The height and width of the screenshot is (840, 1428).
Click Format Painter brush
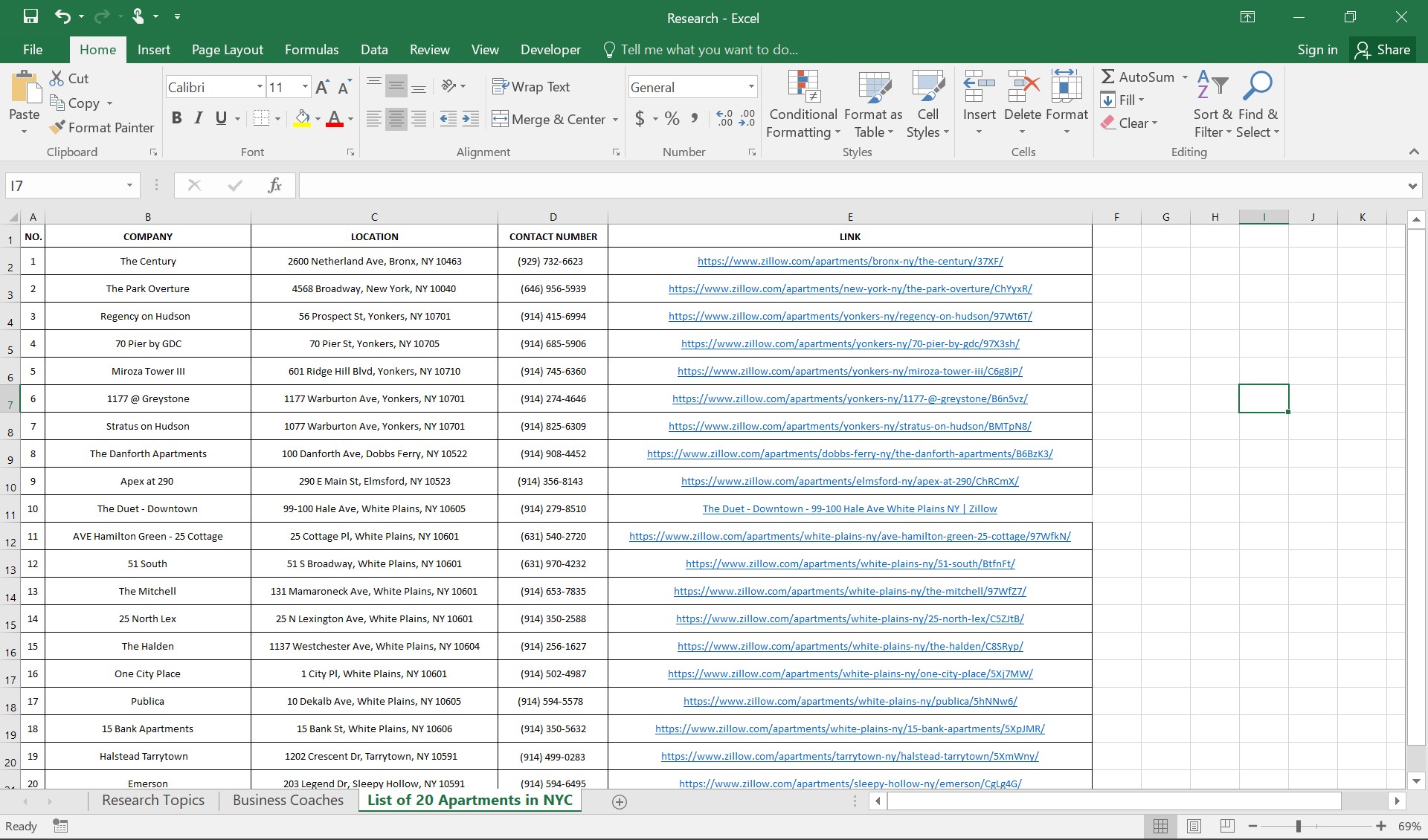pyautogui.click(x=101, y=127)
